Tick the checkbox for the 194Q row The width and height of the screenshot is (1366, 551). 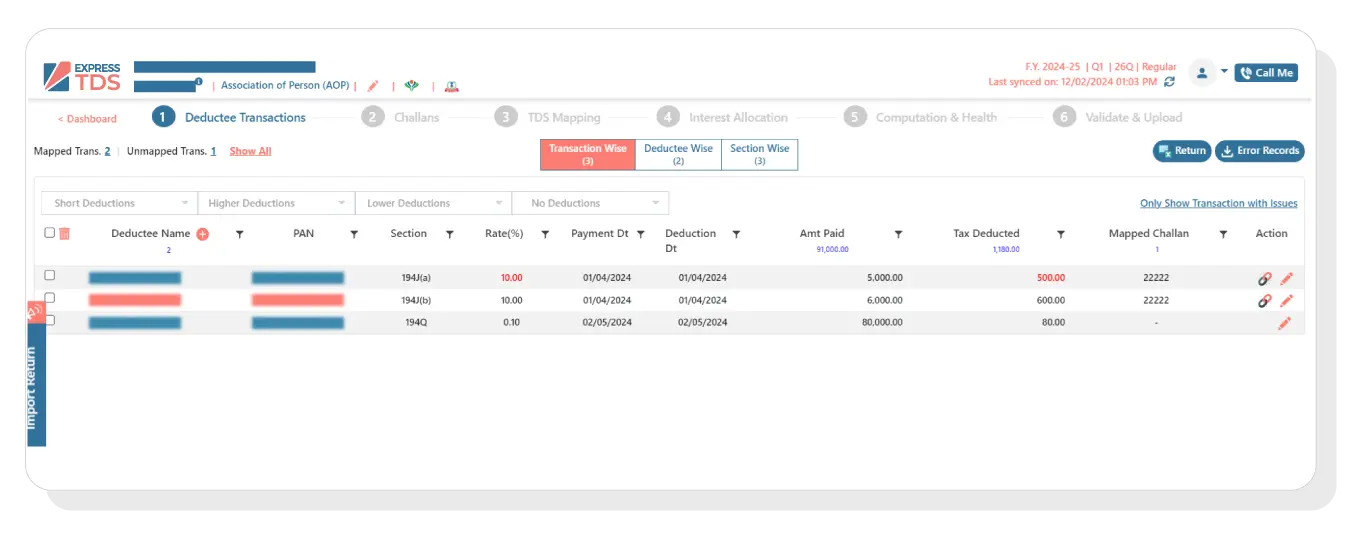(x=50, y=321)
